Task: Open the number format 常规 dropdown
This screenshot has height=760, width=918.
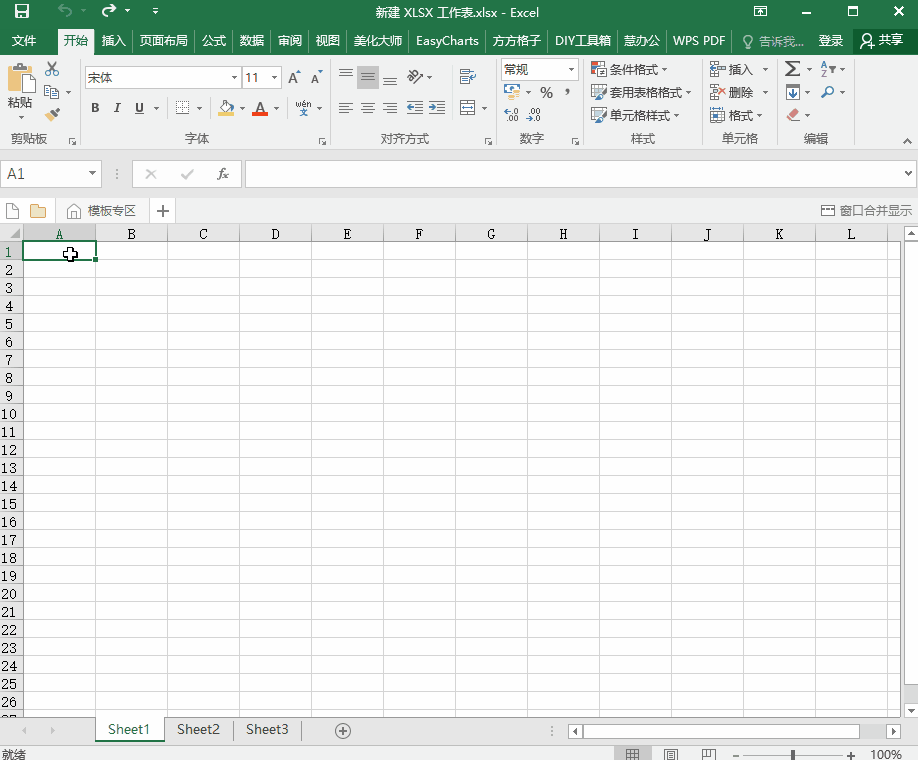Action: tap(571, 69)
